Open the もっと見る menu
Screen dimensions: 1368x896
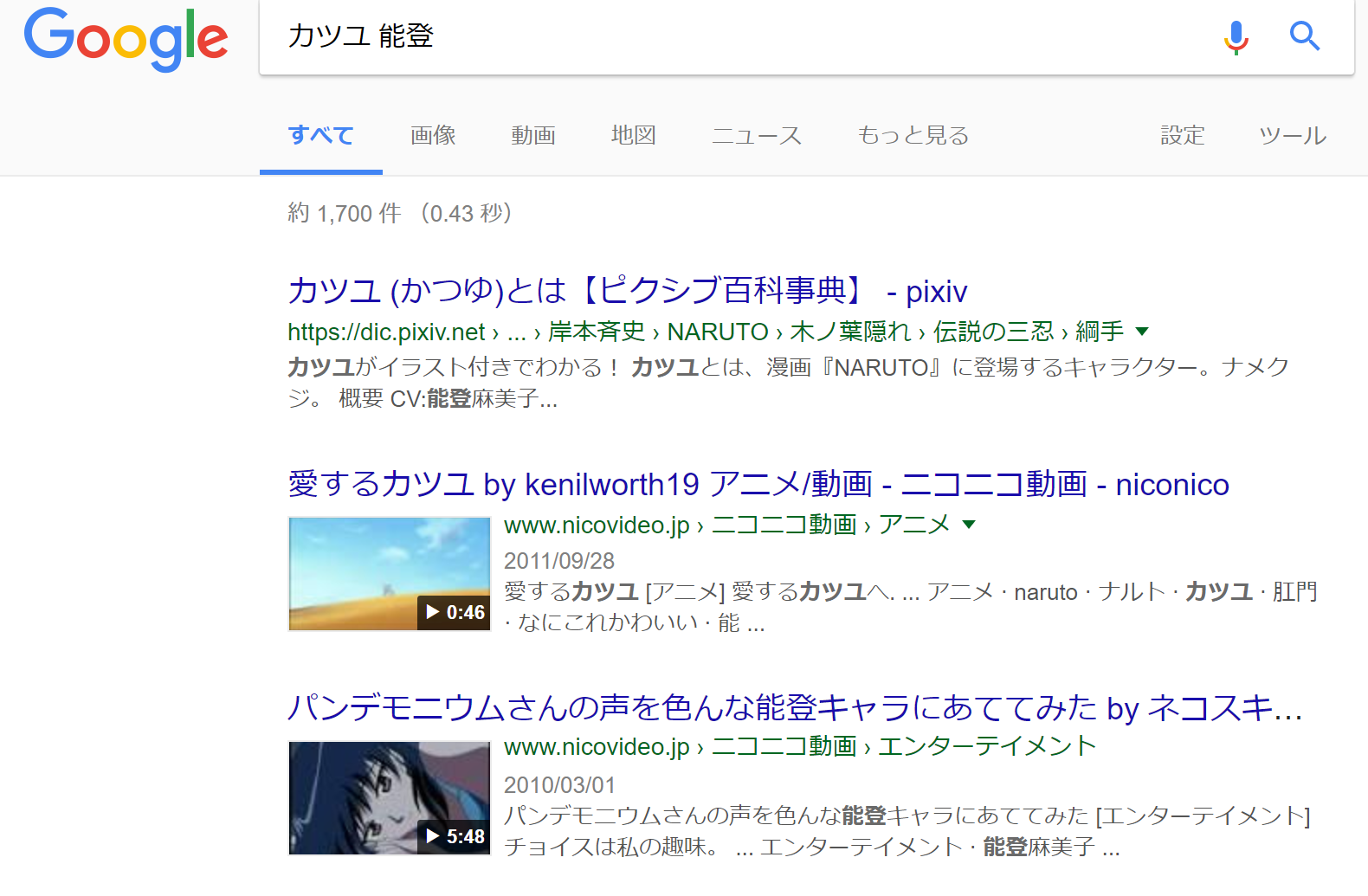tap(913, 136)
